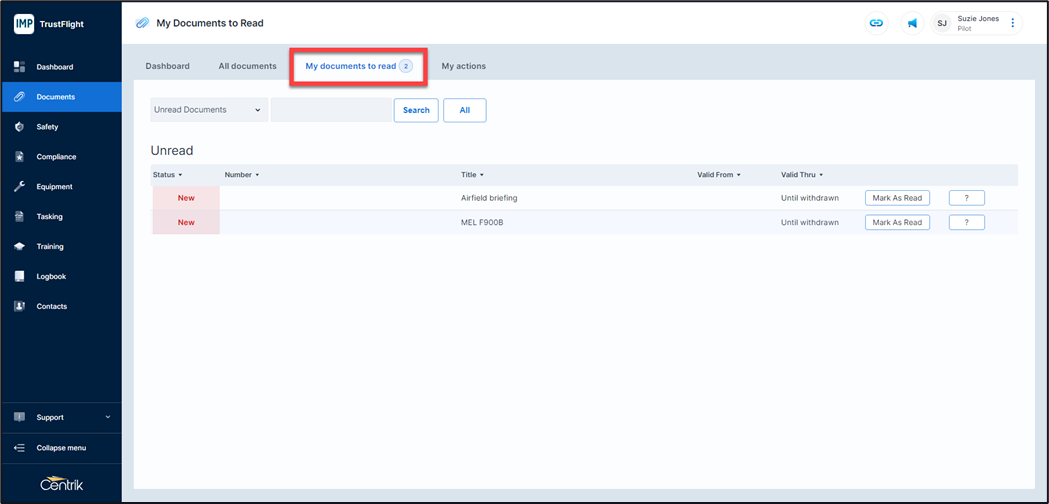Open the three-dot user options menu
The width and height of the screenshot is (1049, 504).
pos(1013,23)
